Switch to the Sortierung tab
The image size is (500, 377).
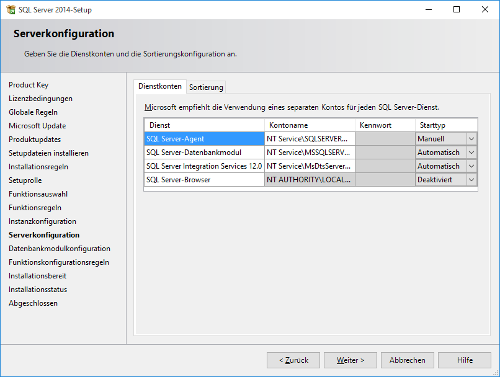(206, 87)
